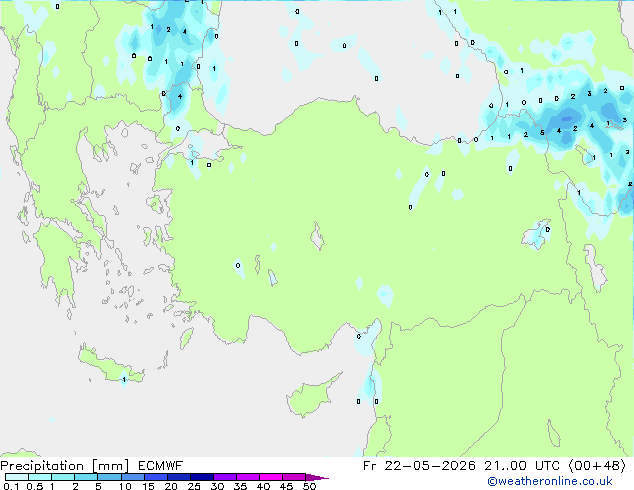The height and width of the screenshot is (490, 634).
Task: Click the 25–30 mm navy legend swatch
Action: pyautogui.click(x=202, y=477)
